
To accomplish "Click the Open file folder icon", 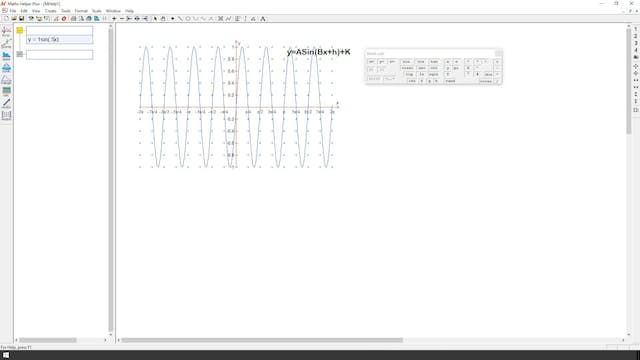I will click(x=14, y=18).
